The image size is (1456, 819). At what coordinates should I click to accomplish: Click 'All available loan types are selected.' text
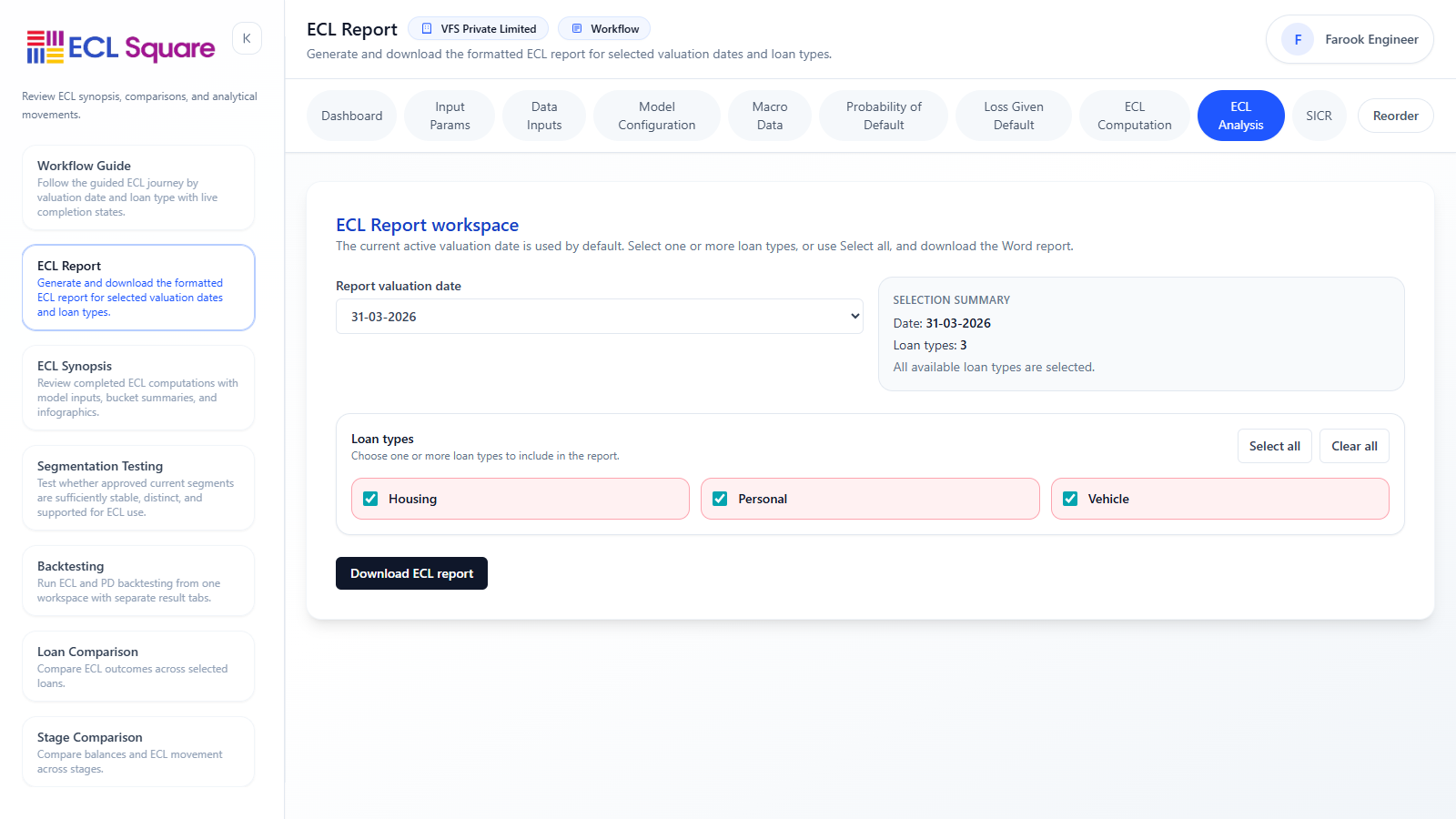(994, 367)
